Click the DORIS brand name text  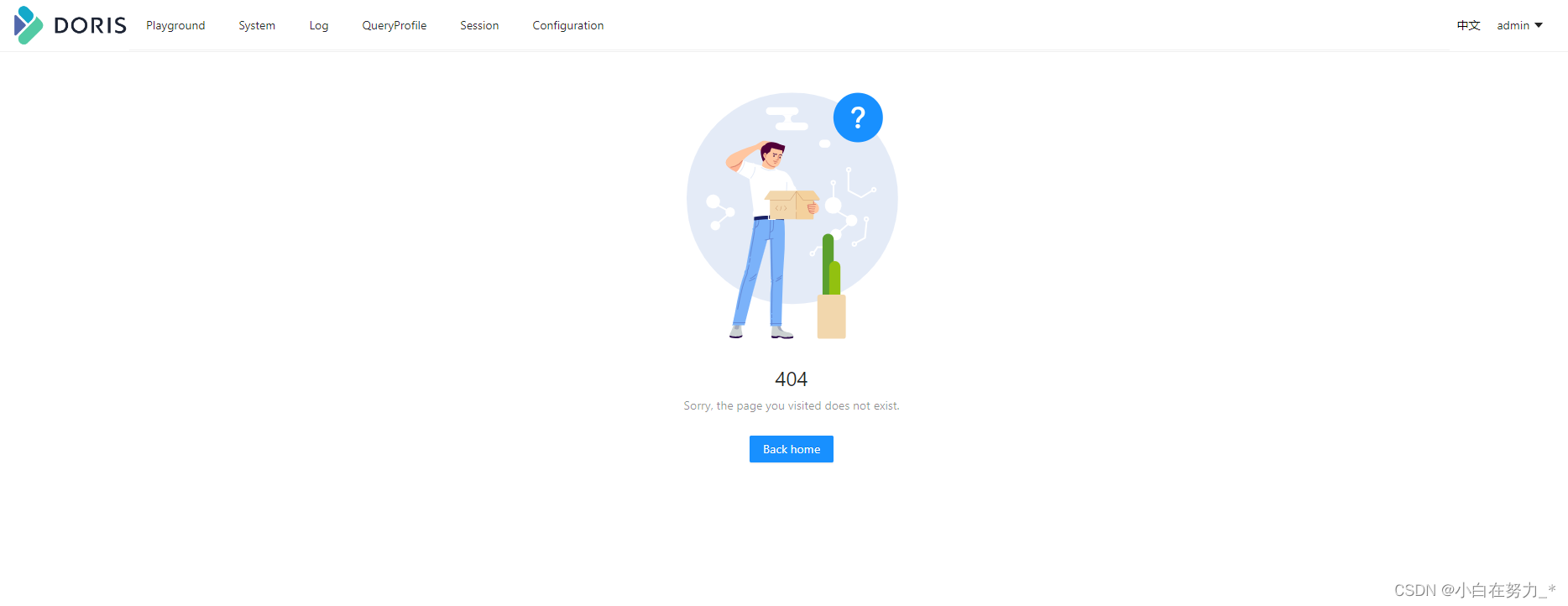(90, 25)
